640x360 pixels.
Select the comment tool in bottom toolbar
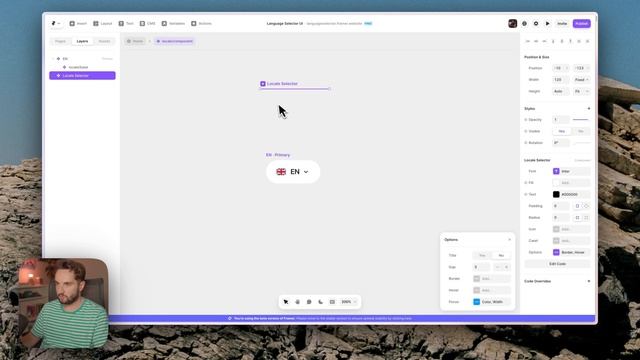(309, 302)
